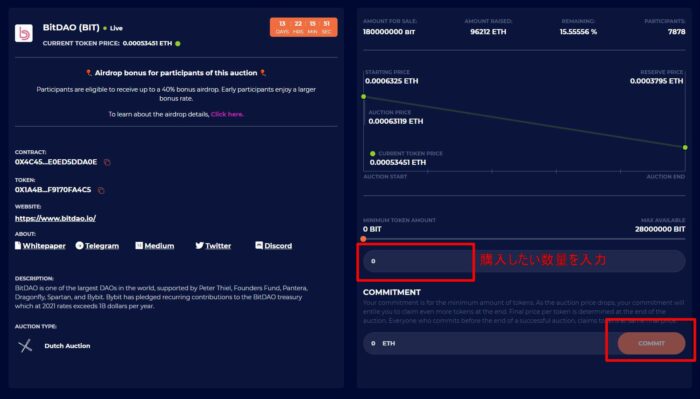Click the contract text 0X4C45...E0ED5DDA0E
The width and height of the screenshot is (700, 399).
coord(56,162)
